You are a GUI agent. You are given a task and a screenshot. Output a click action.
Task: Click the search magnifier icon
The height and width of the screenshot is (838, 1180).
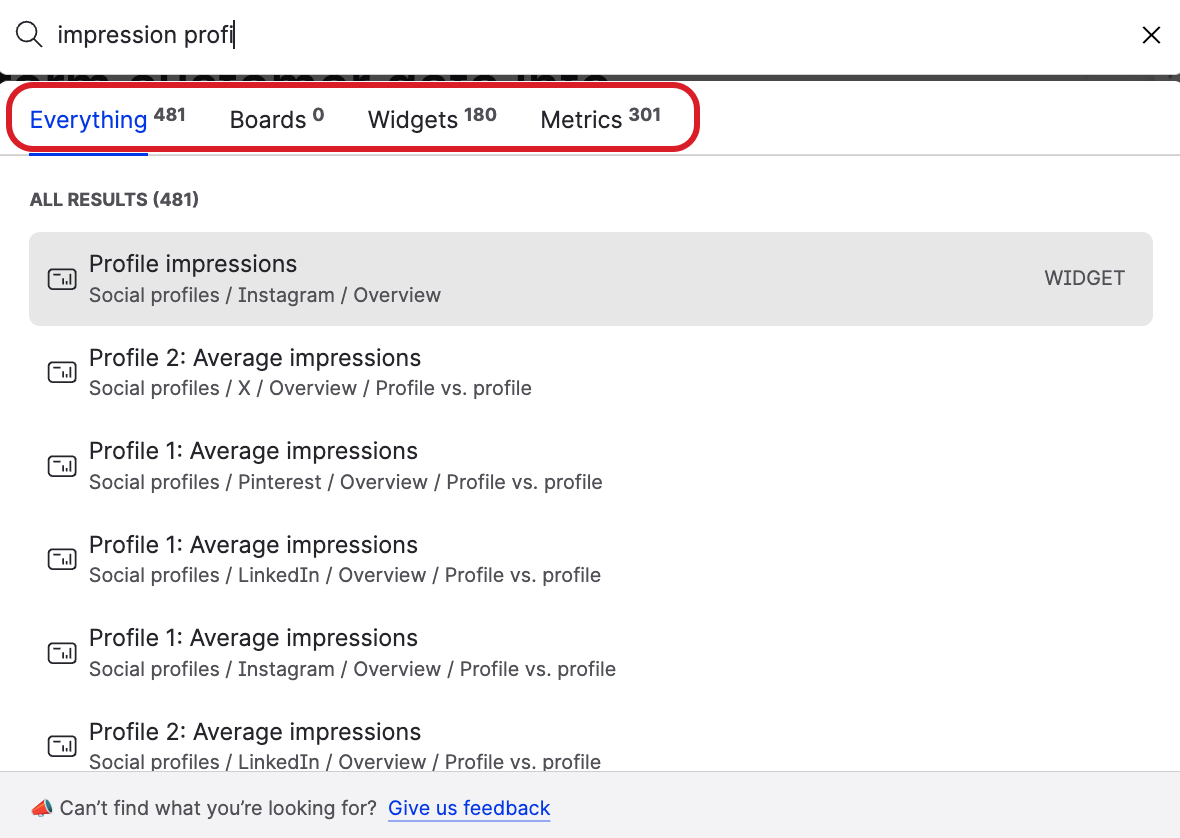tap(28, 34)
